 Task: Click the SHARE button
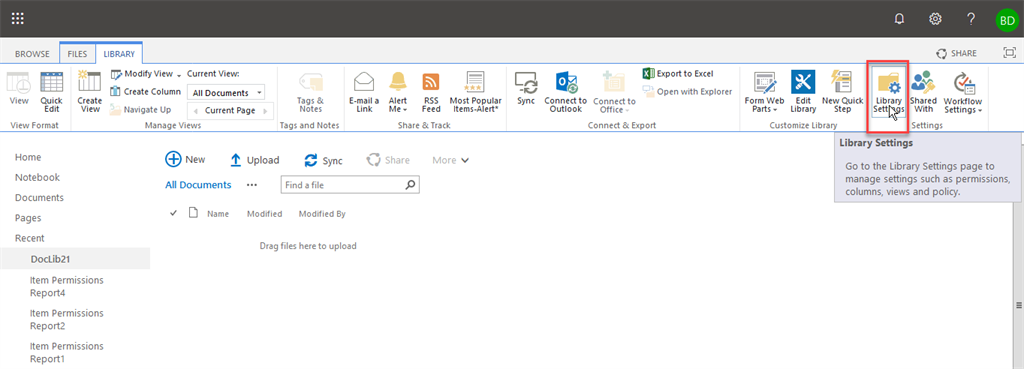tap(957, 54)
